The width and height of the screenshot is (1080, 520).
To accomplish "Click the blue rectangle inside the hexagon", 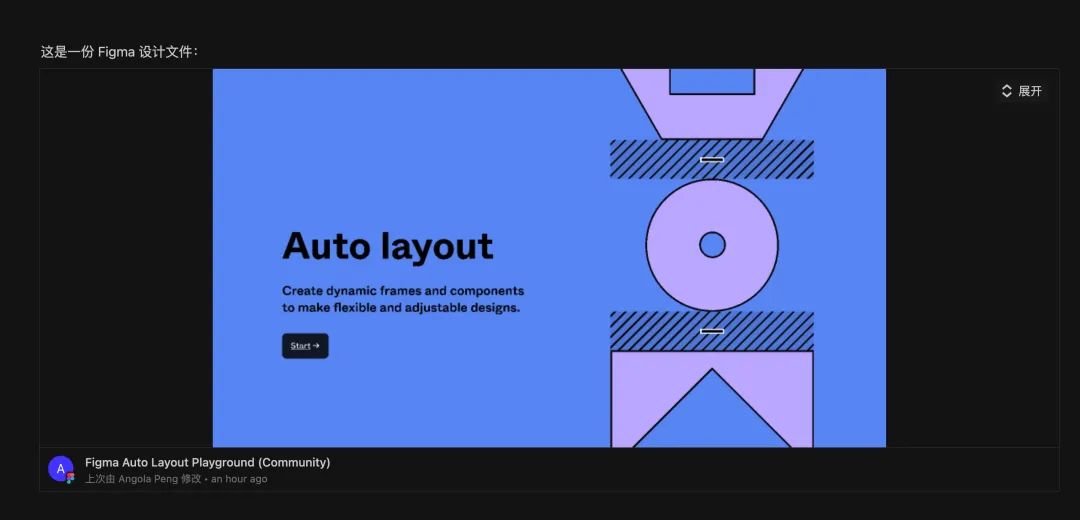I will 712,80.
